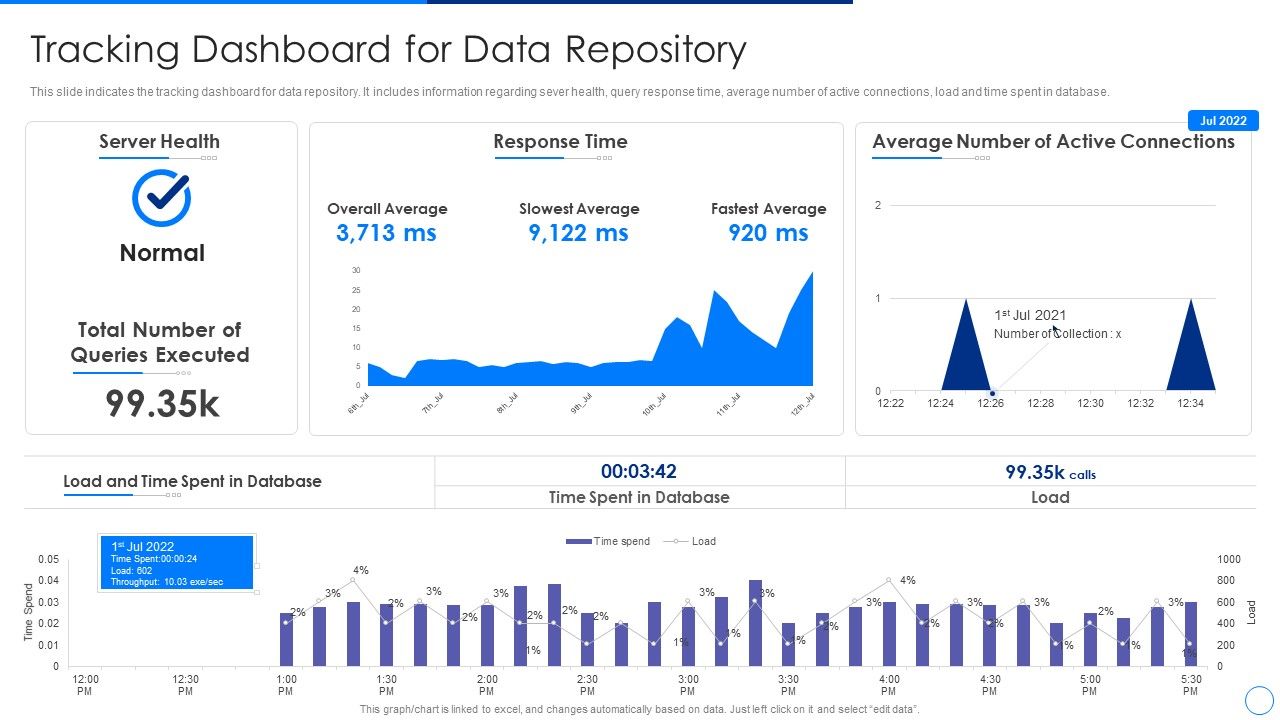Click the Server Health blue checkmark icon
Image resolution: width=1280 pixels, height=720 pixels.
161,198
